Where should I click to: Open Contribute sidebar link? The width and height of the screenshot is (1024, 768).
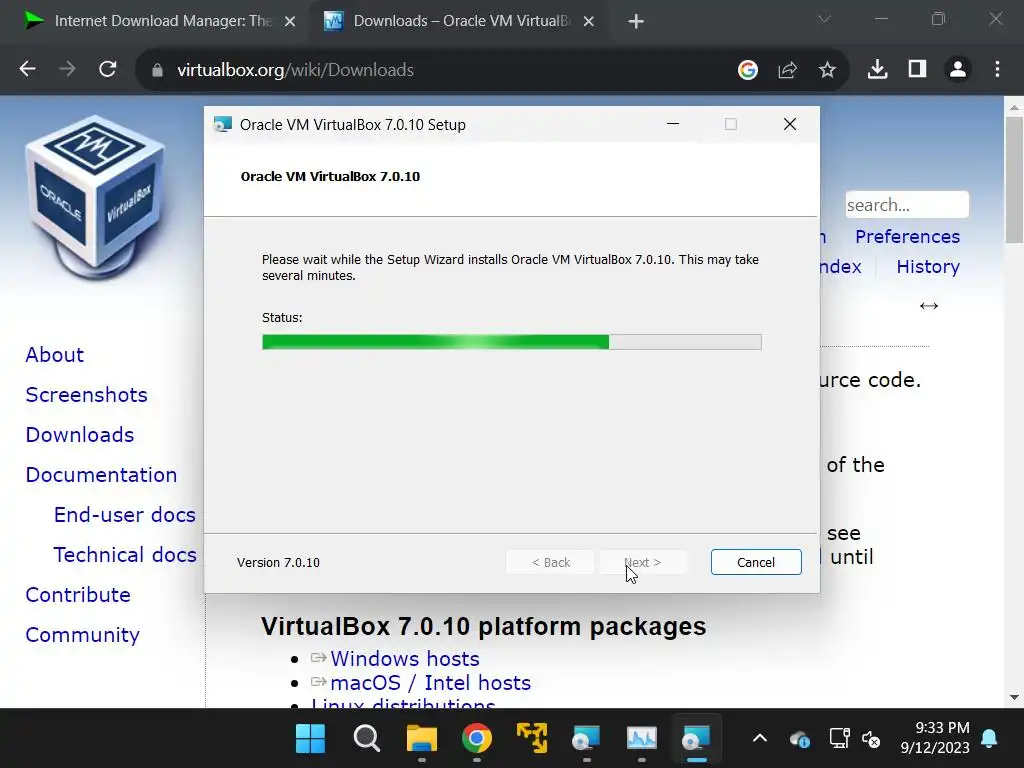78,594
